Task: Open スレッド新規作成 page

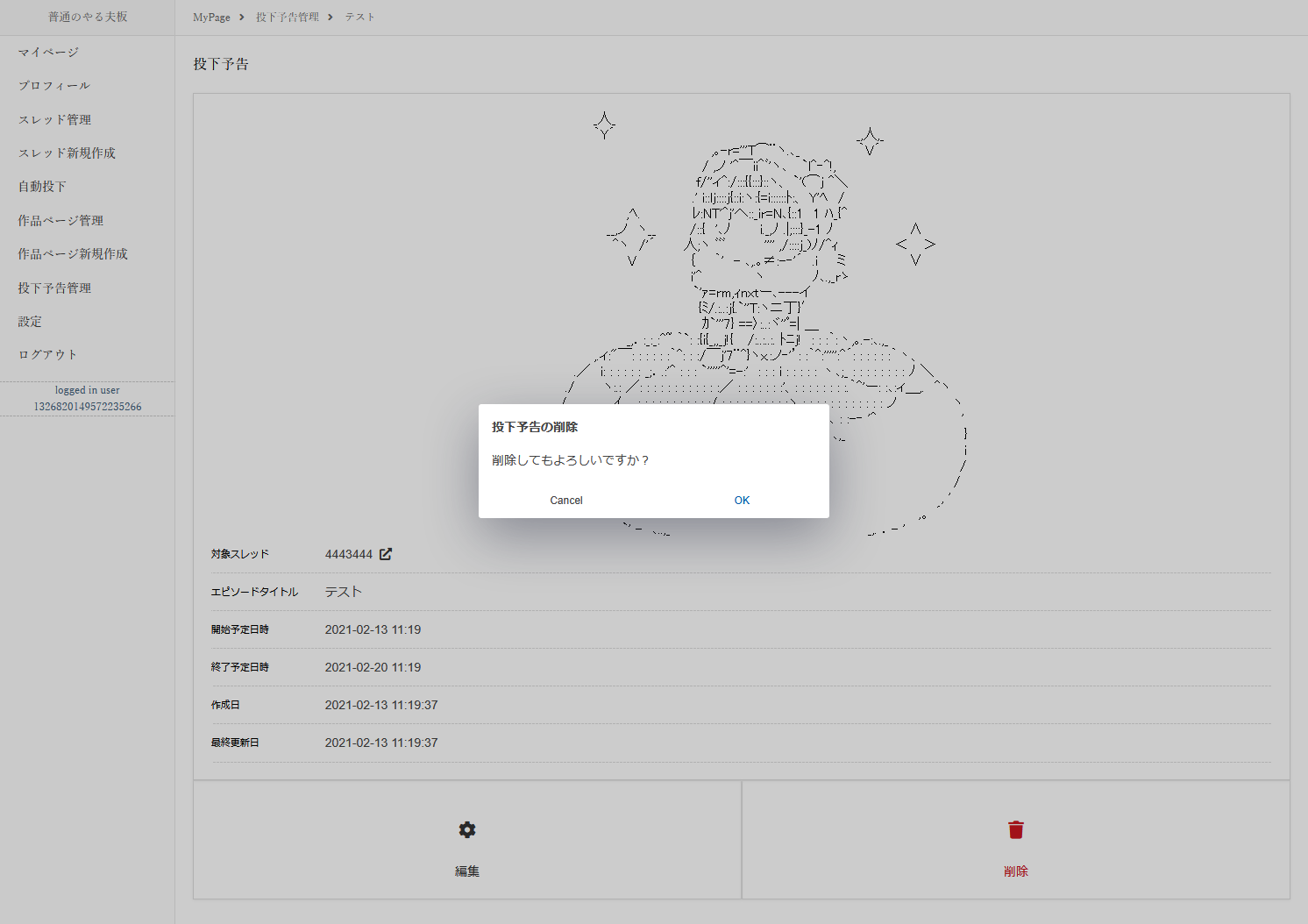Action: [65, 153]
